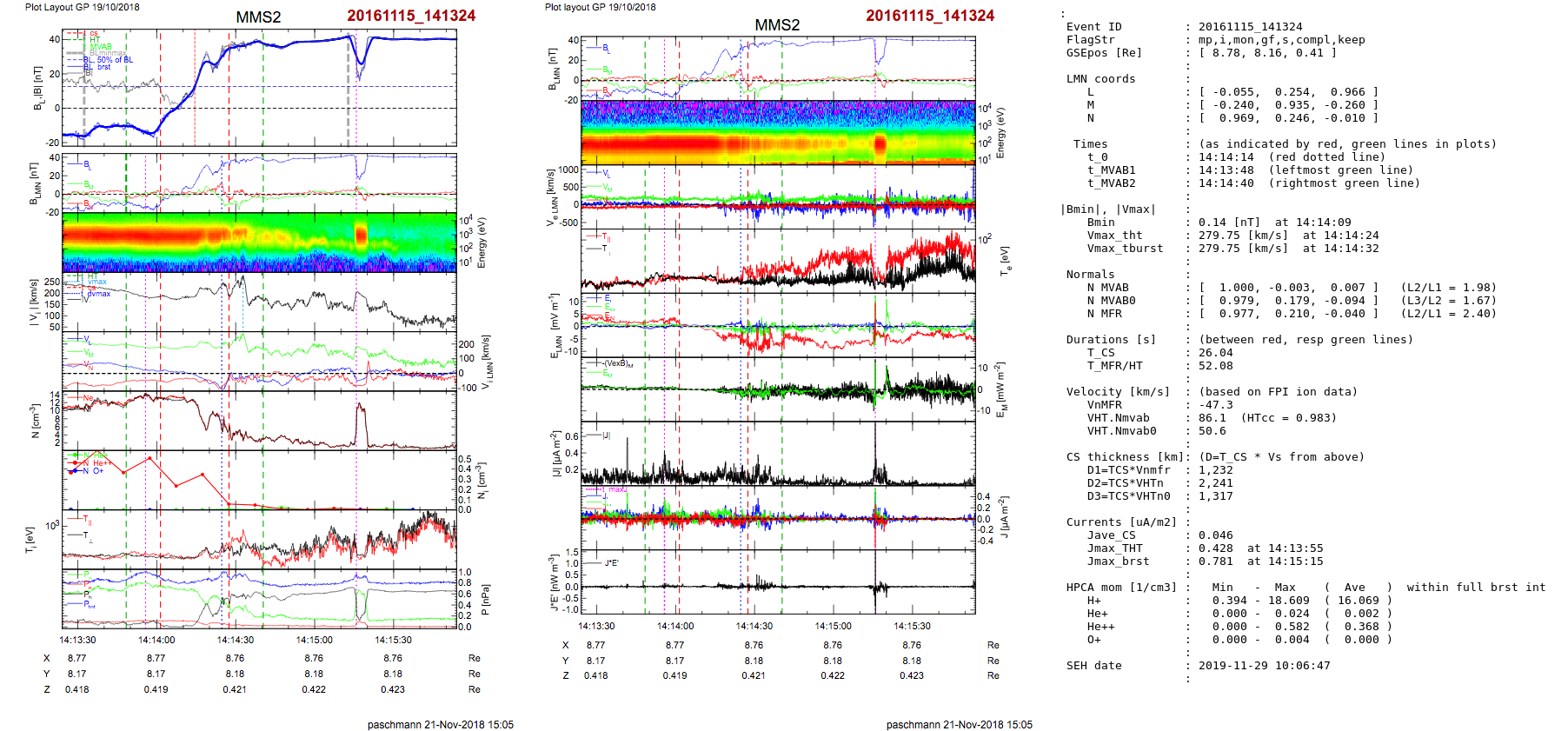1568x731 pixels.
Task: Click the LMN coords heading
Action: click(x=1100, y=79)
